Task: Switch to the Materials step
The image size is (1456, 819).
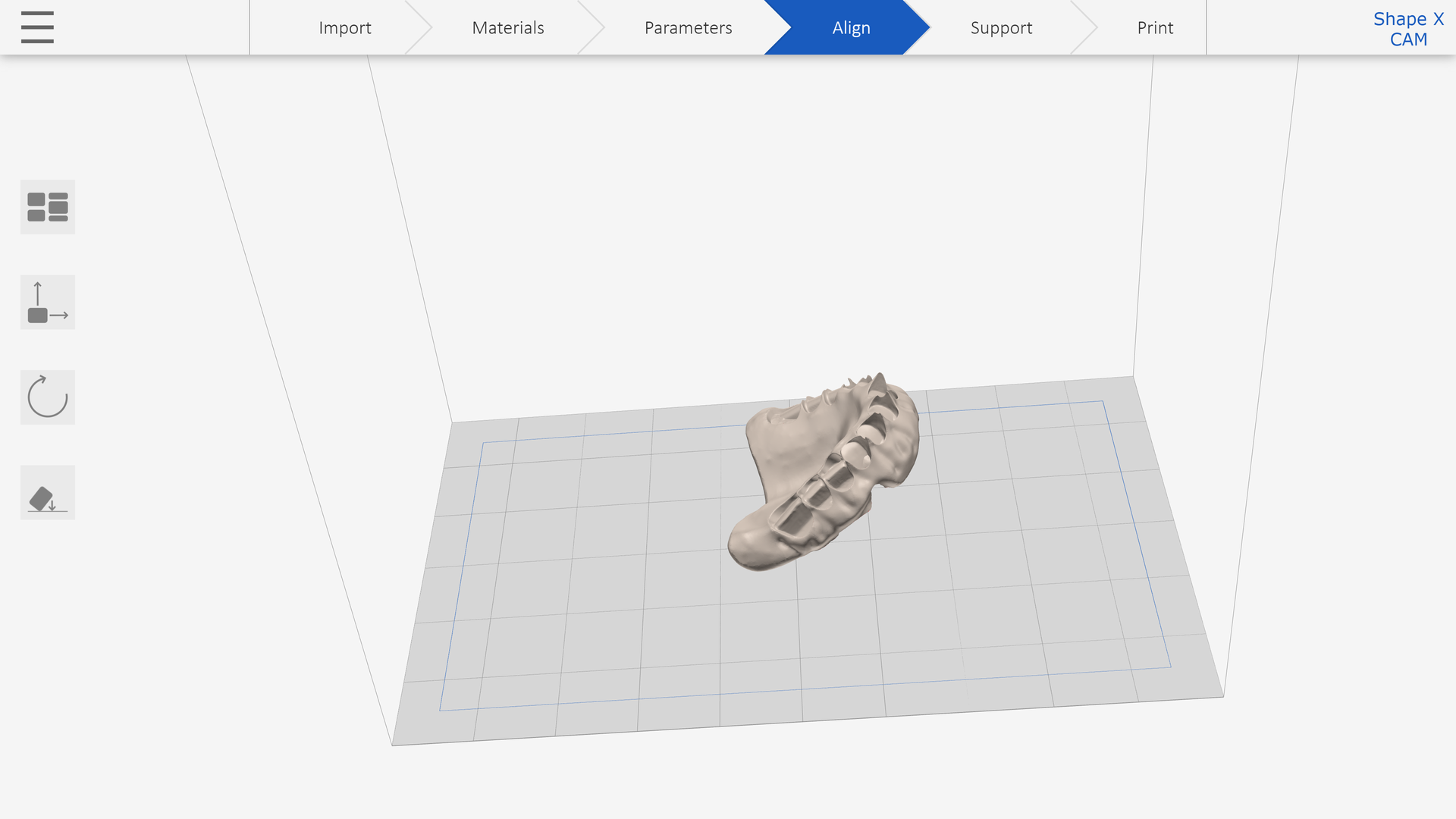Action: point(507,28)
